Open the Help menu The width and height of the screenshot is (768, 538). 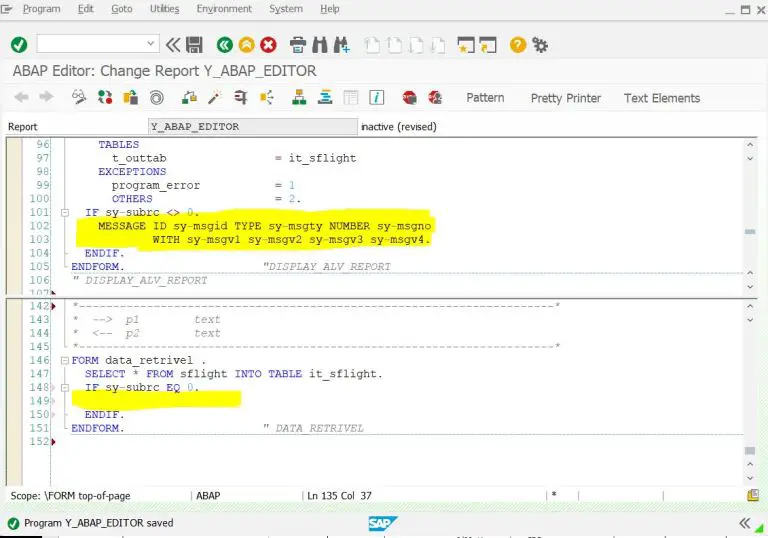[330, 9]
